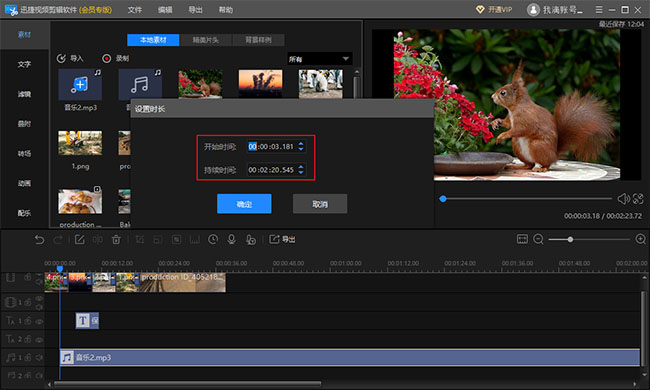650x390 pixels.
Task: Mute picture-in-picture track 1 speaker
Action: 39,307
